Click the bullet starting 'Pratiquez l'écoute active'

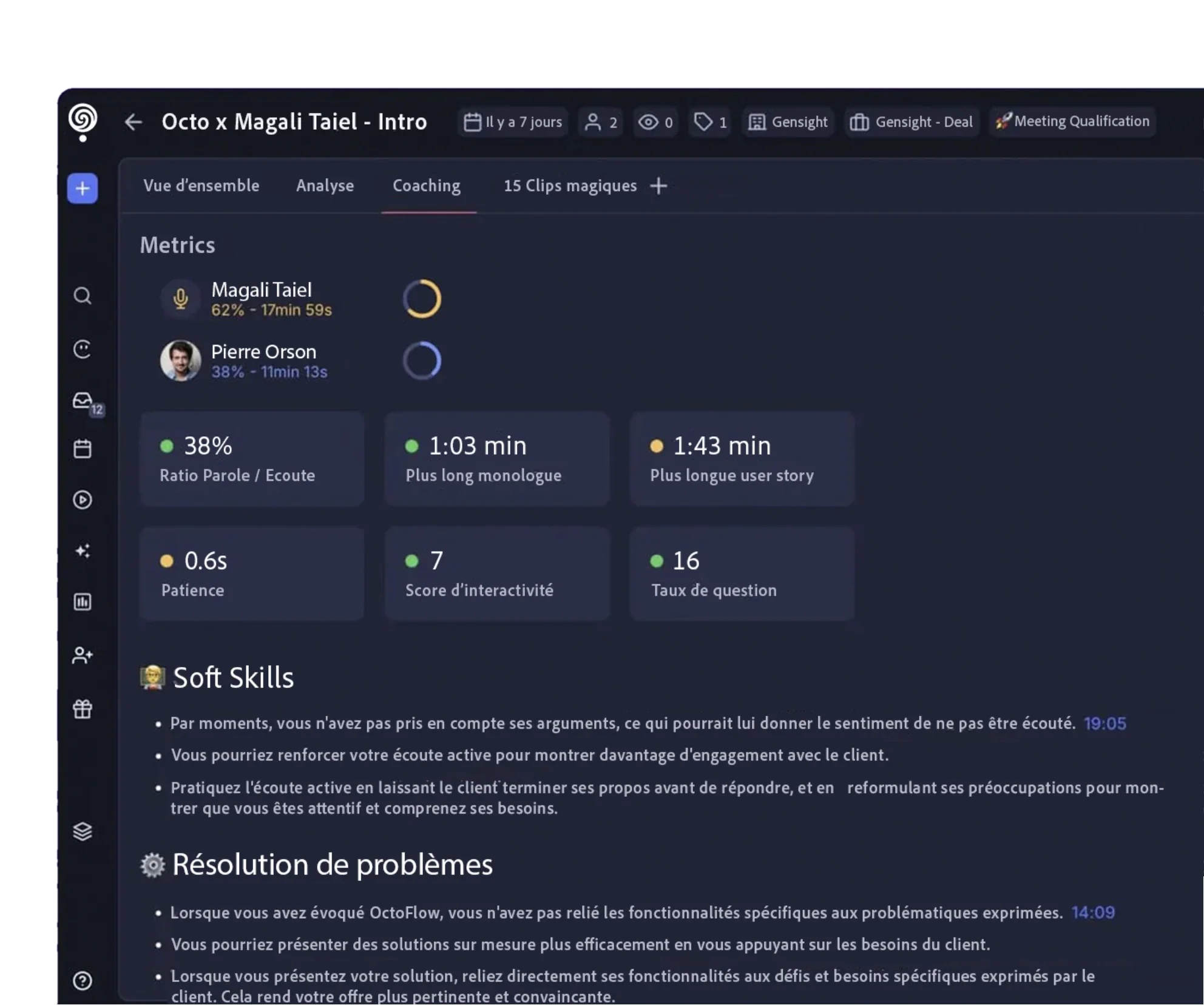point(668,798)
